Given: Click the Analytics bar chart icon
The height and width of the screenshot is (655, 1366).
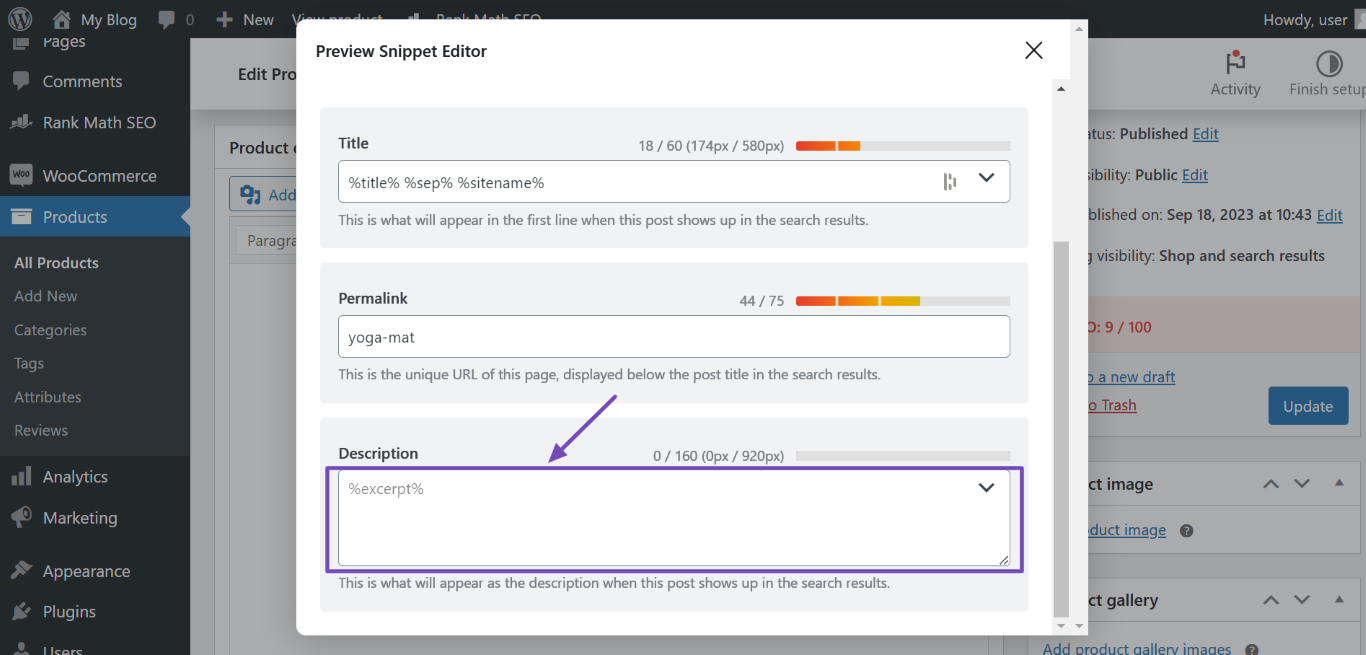Looking at the screenshot, I should (x=21, y=477).
